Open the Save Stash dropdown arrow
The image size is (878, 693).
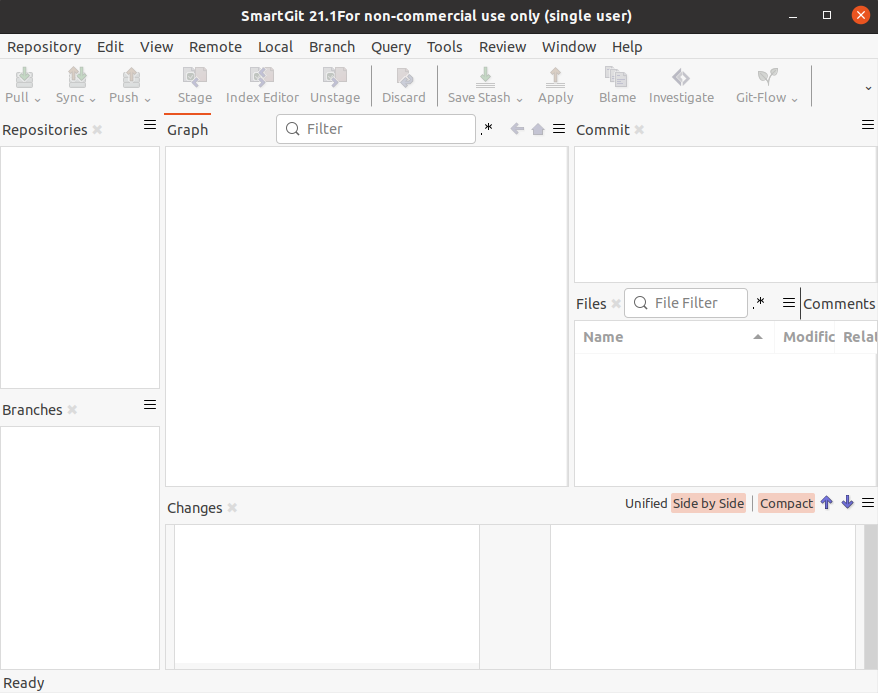(x=520, y=99)
